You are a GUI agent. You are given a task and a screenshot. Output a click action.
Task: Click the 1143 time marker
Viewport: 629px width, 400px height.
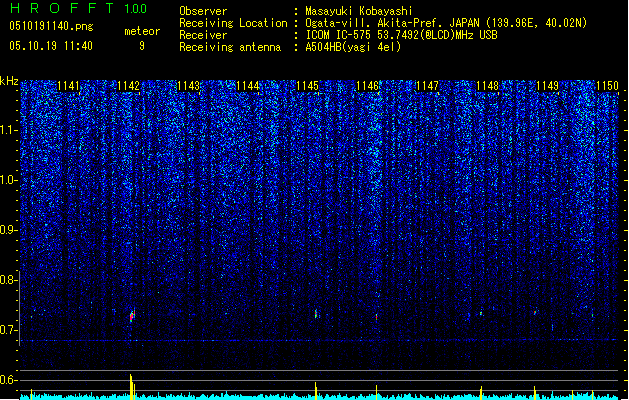188,86
